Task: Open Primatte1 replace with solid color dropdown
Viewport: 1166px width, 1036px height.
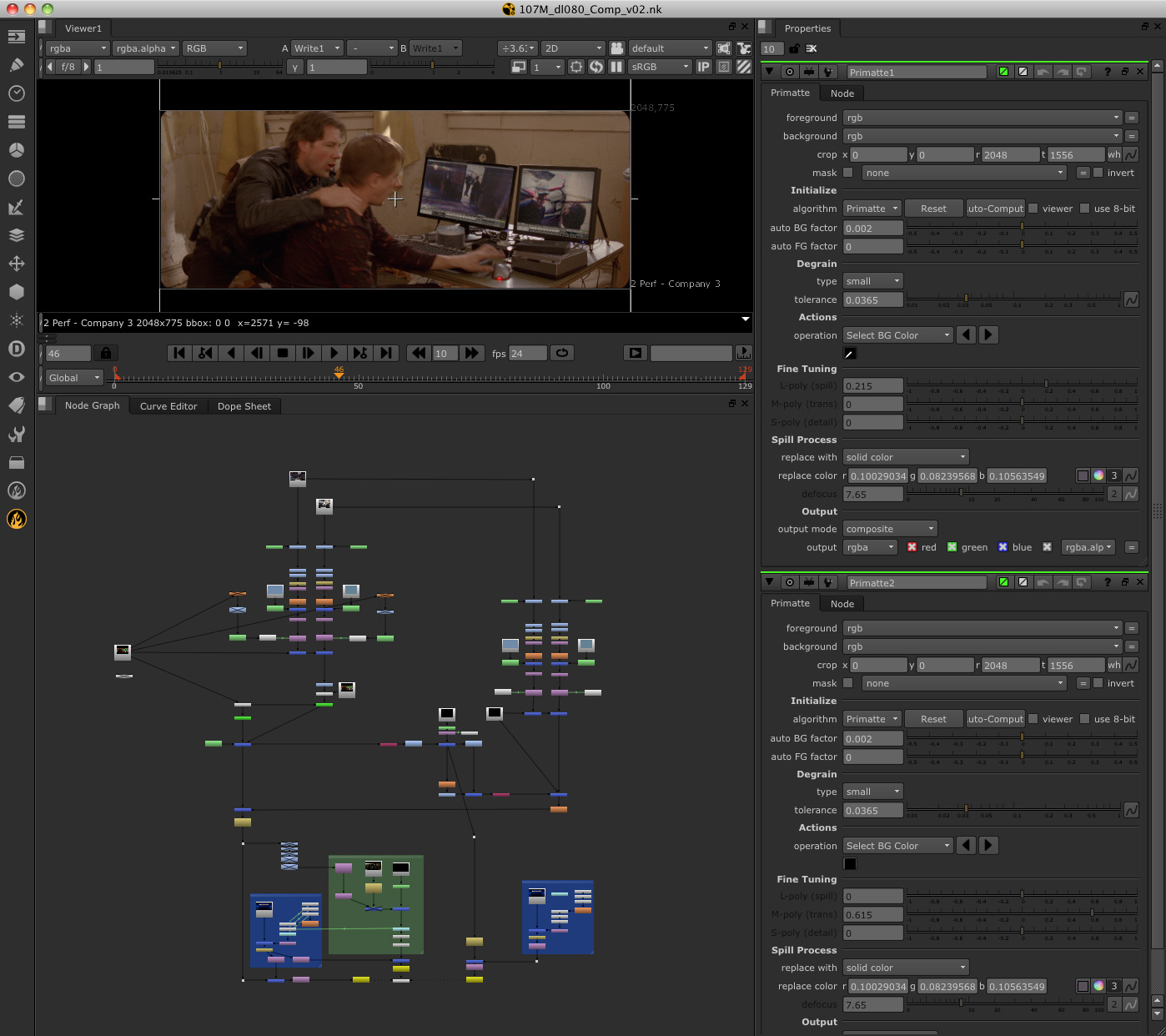Action: pos(906,457)
